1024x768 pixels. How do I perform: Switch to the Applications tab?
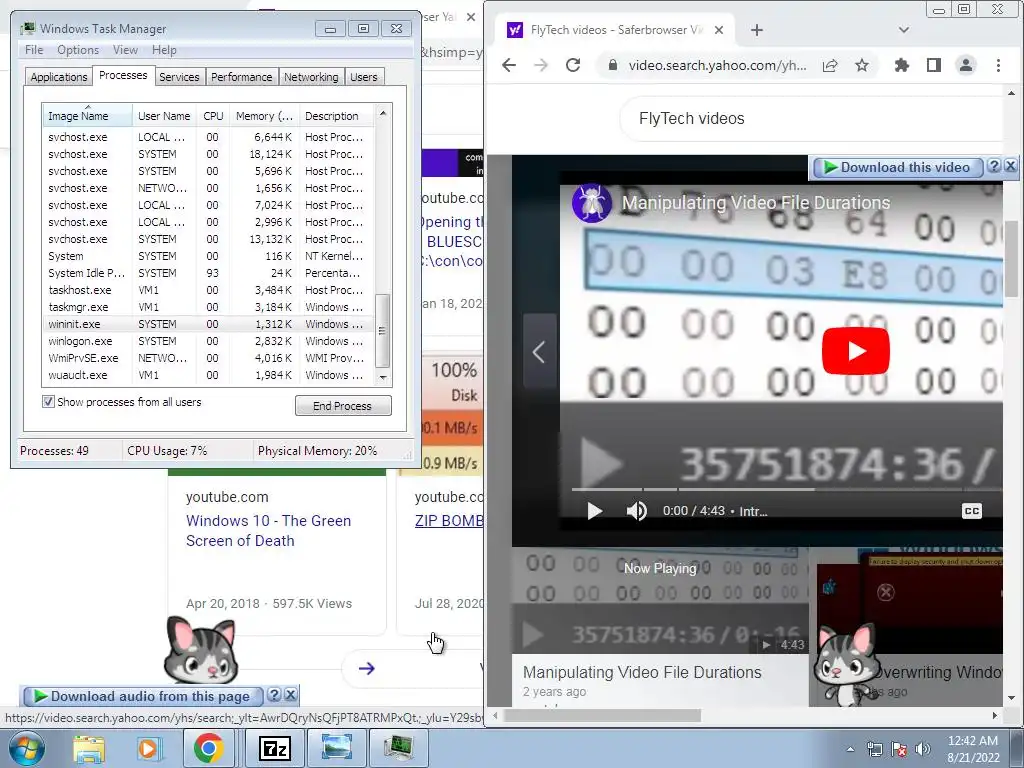(x=59, y=77)
